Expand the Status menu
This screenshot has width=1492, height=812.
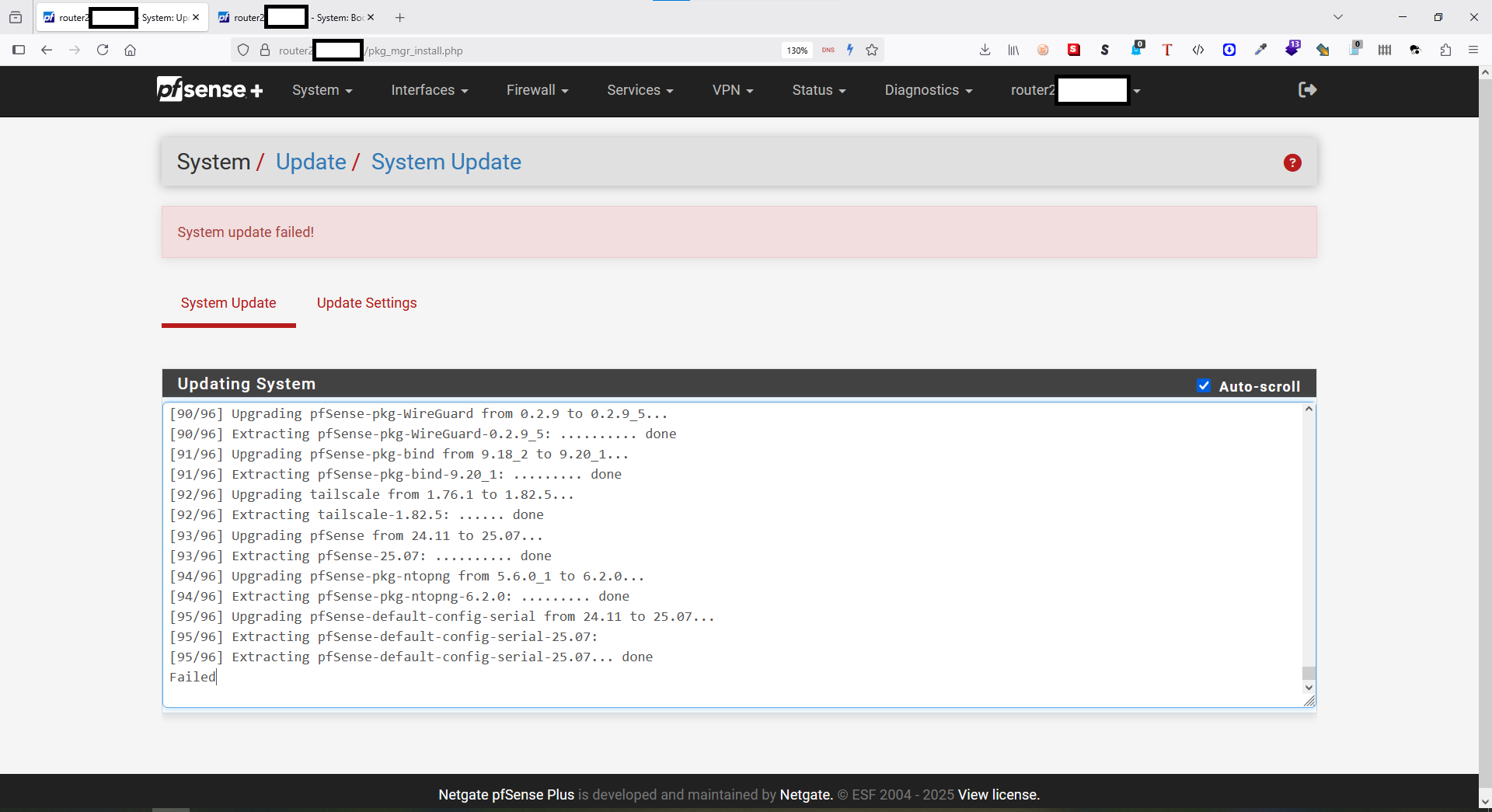pos(819,90)
